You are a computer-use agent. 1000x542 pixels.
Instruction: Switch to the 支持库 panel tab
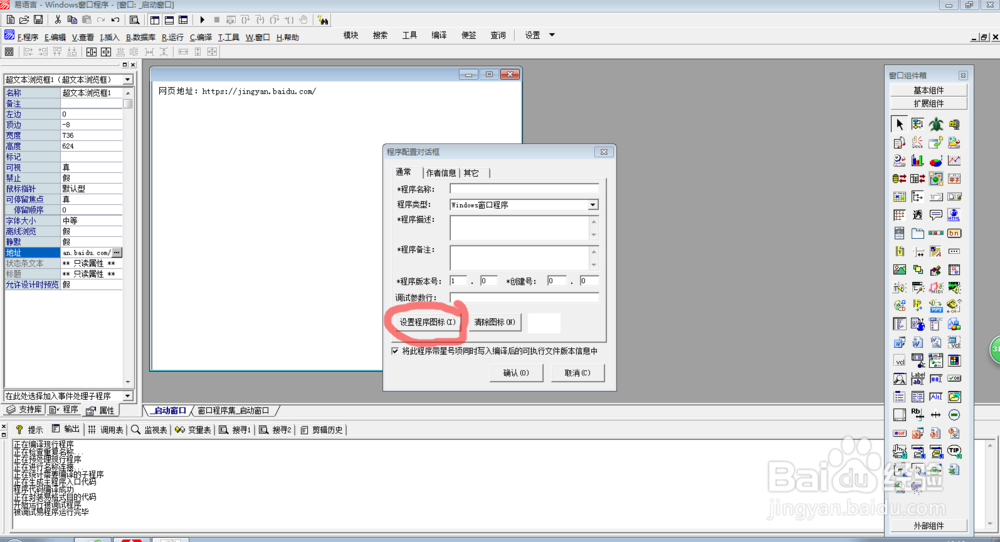pos(25,409)
